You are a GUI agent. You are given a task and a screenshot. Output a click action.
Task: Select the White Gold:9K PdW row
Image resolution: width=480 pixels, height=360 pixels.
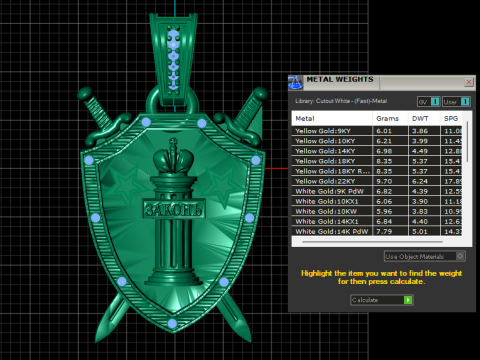pos(377,191)
